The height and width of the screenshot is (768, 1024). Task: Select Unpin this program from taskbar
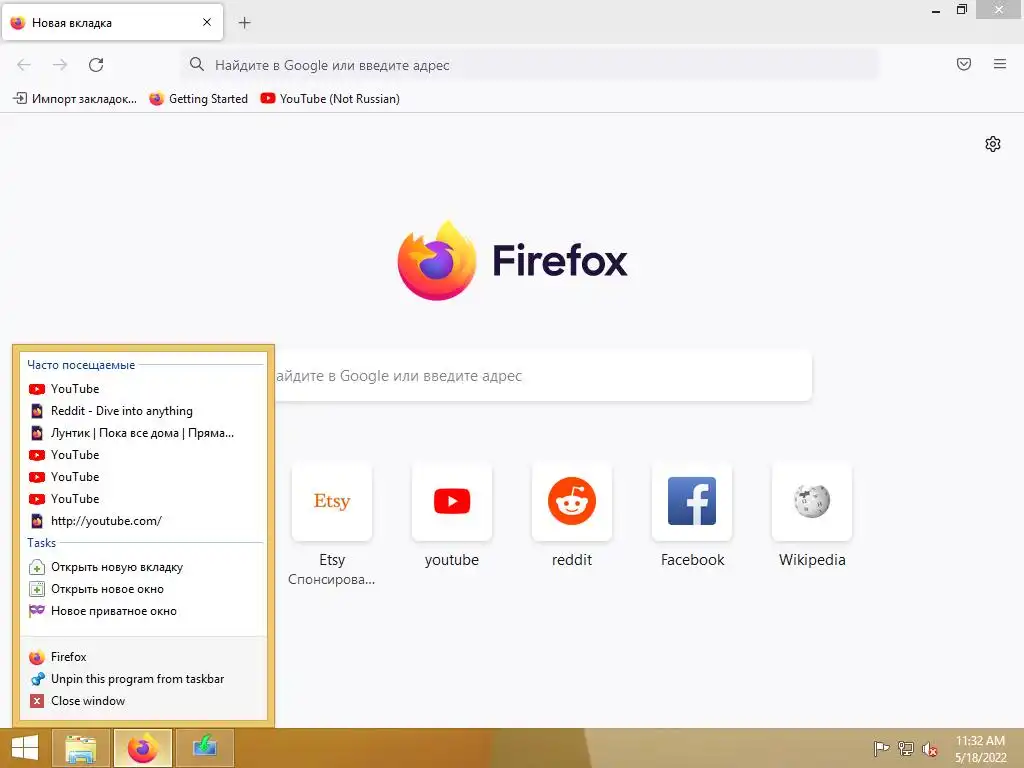pyautogui.click(x=143, y=679)
